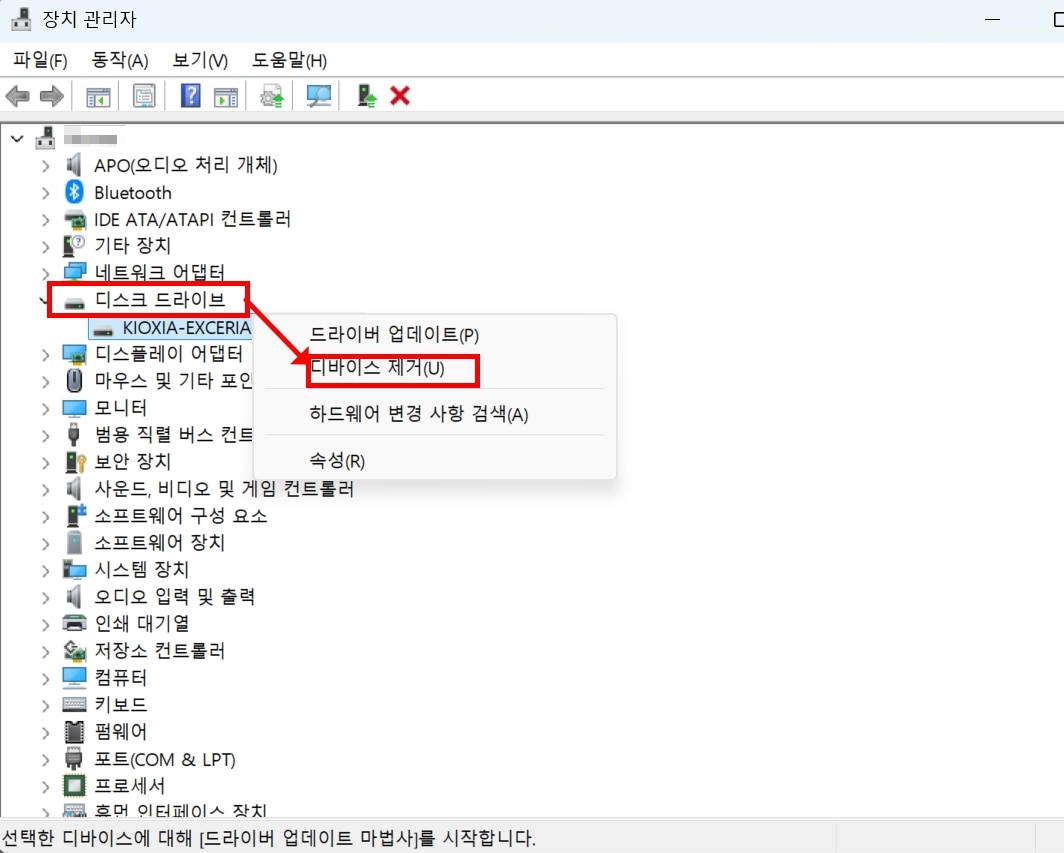Select the 프로세서 tree item
Image resolution: width=1064 pixels, height=853 pixels.
pos(130,785)
